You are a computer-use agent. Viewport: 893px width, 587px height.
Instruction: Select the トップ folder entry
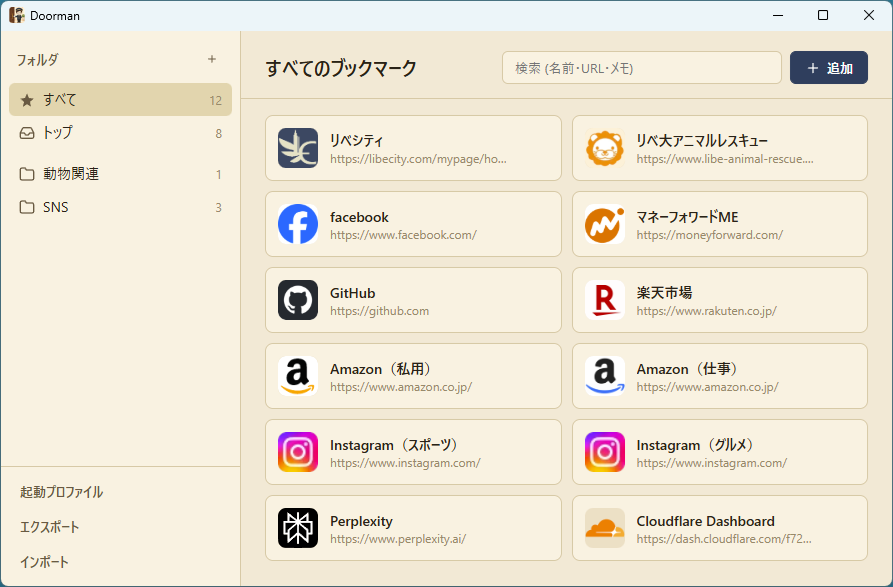click(x=120, y=133)
